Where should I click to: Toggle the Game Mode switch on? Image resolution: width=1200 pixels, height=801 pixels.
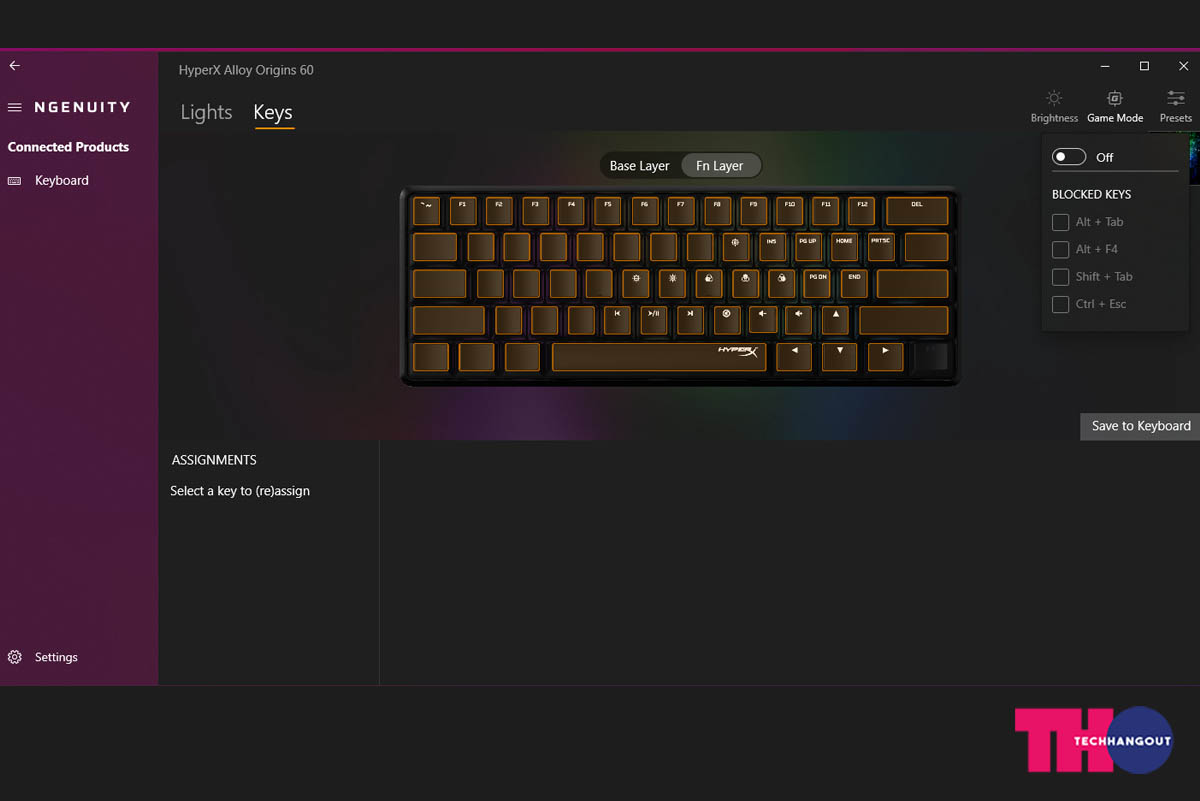click(1069, 157)
